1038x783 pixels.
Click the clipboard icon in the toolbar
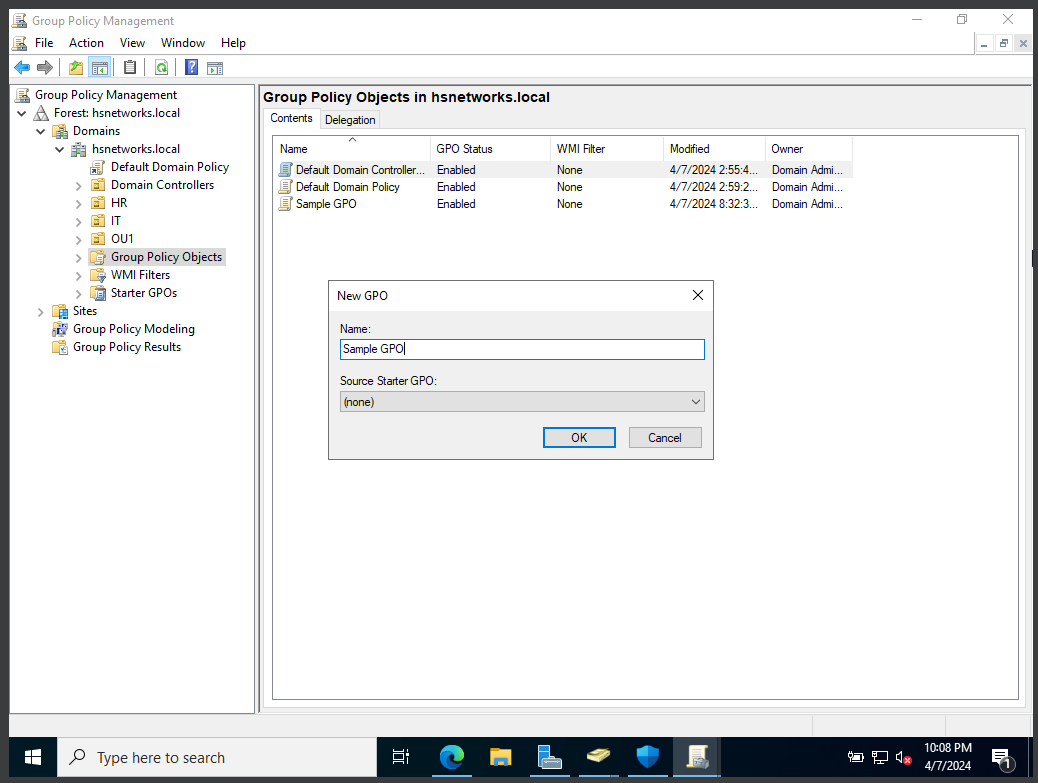(130, 67)
